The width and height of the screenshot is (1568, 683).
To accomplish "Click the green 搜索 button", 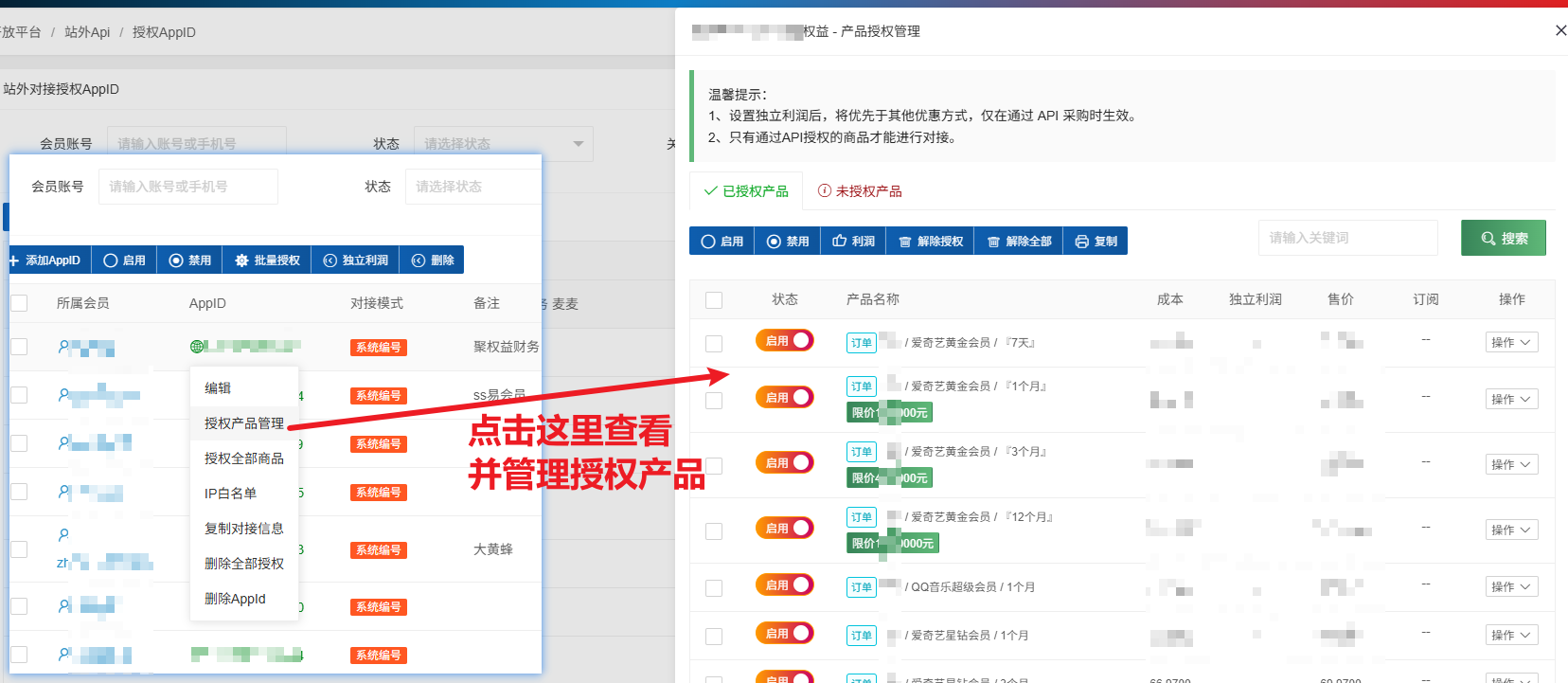I will click(x=1503, y=238).
